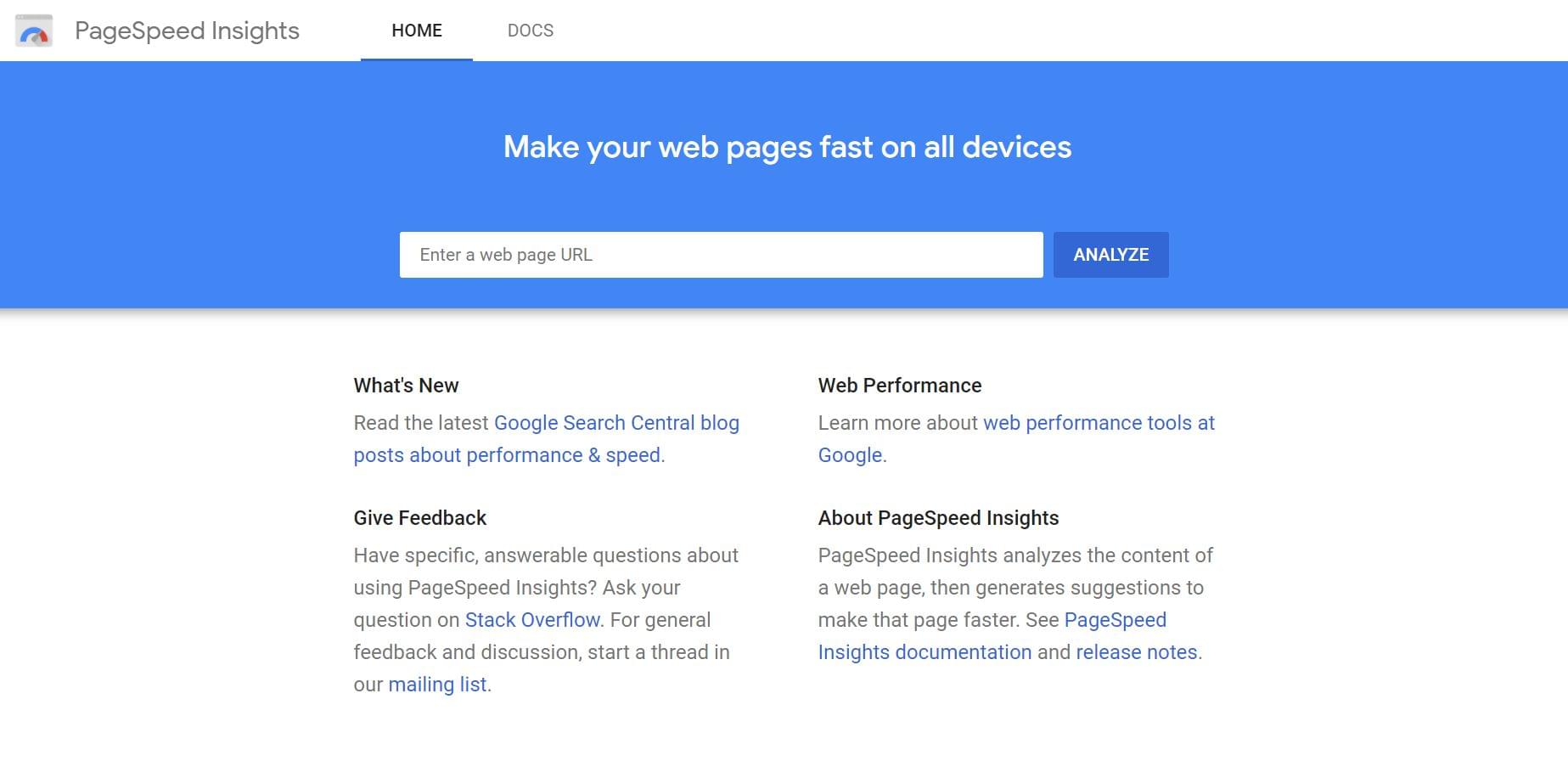Select the HOME tab
The width and height of the screenshot is (1568, 761).
[x=416, y=31]
